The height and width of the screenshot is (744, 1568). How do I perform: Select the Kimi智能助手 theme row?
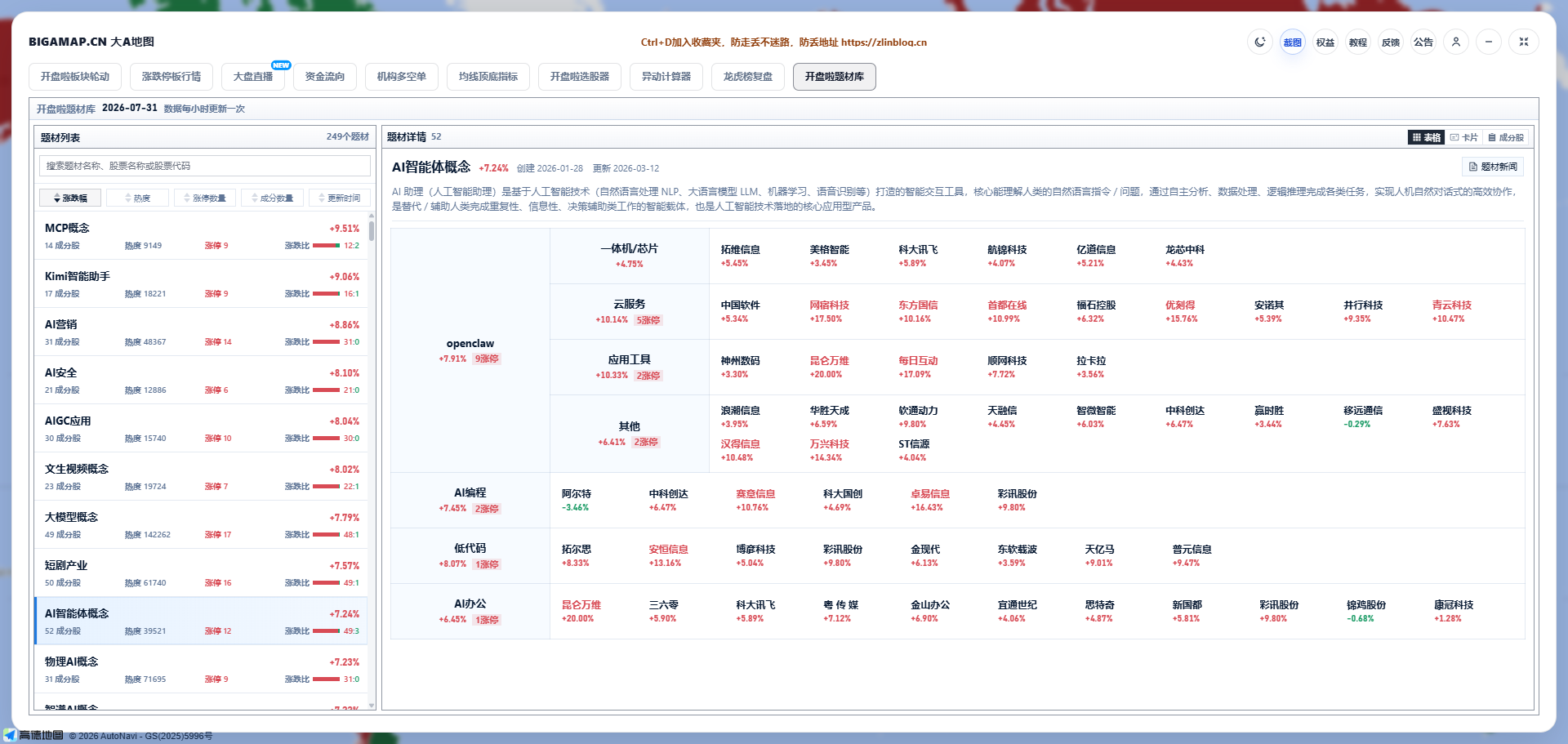[x=202, y=284]
